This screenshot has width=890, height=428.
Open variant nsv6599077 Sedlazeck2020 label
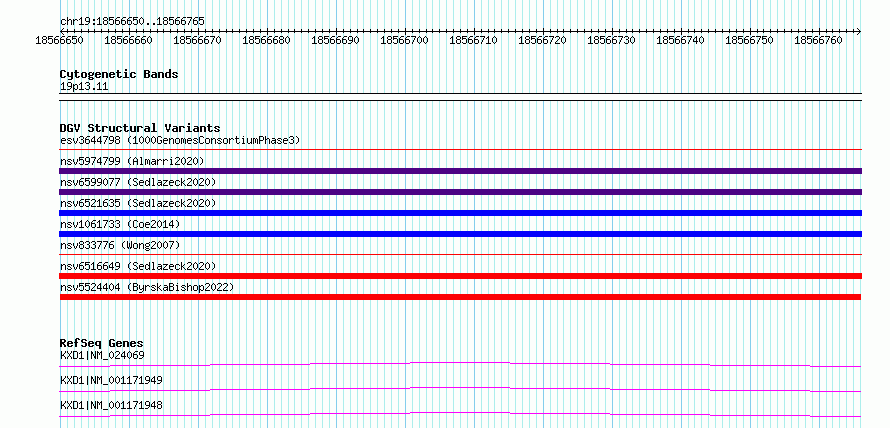(138, 182)
